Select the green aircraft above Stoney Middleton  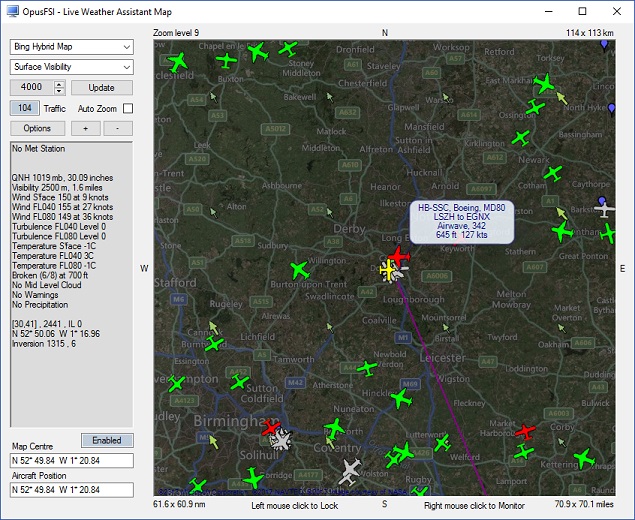click(288, 49)
